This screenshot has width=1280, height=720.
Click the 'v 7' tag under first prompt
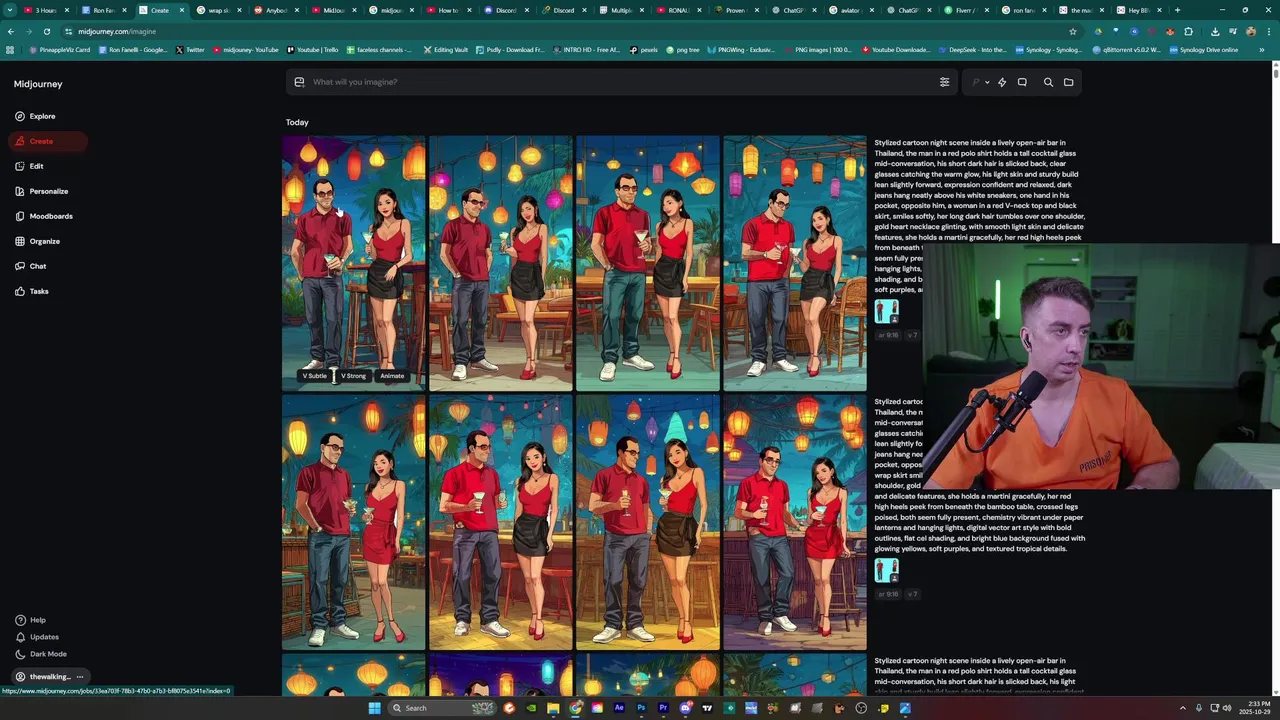coord(912,335)
